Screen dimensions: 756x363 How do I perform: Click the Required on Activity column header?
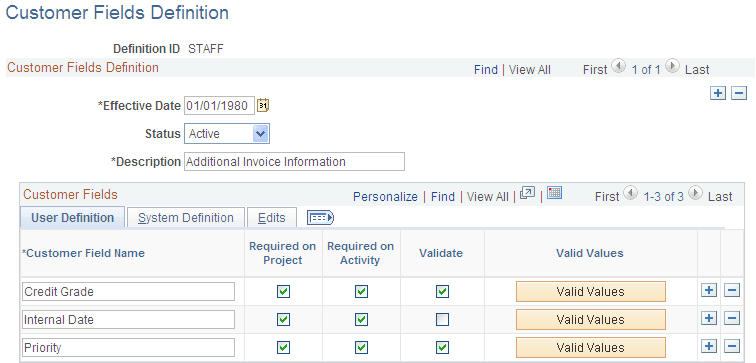coord(360,253)
